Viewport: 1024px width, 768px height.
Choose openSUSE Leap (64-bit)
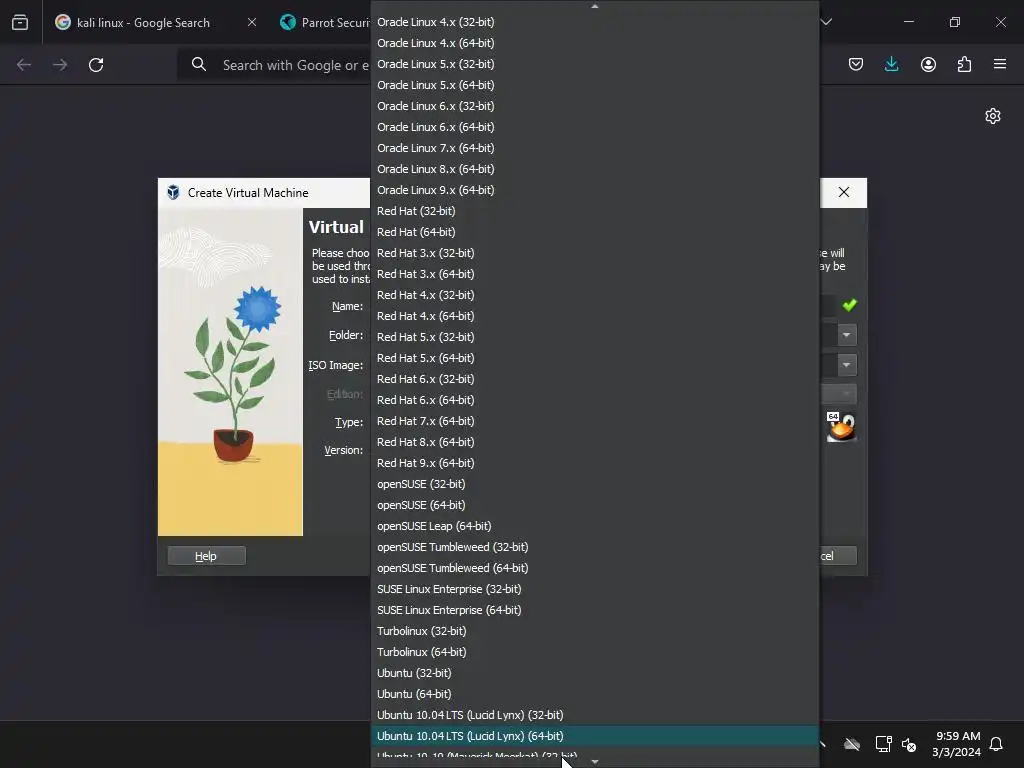coord(594,526)
